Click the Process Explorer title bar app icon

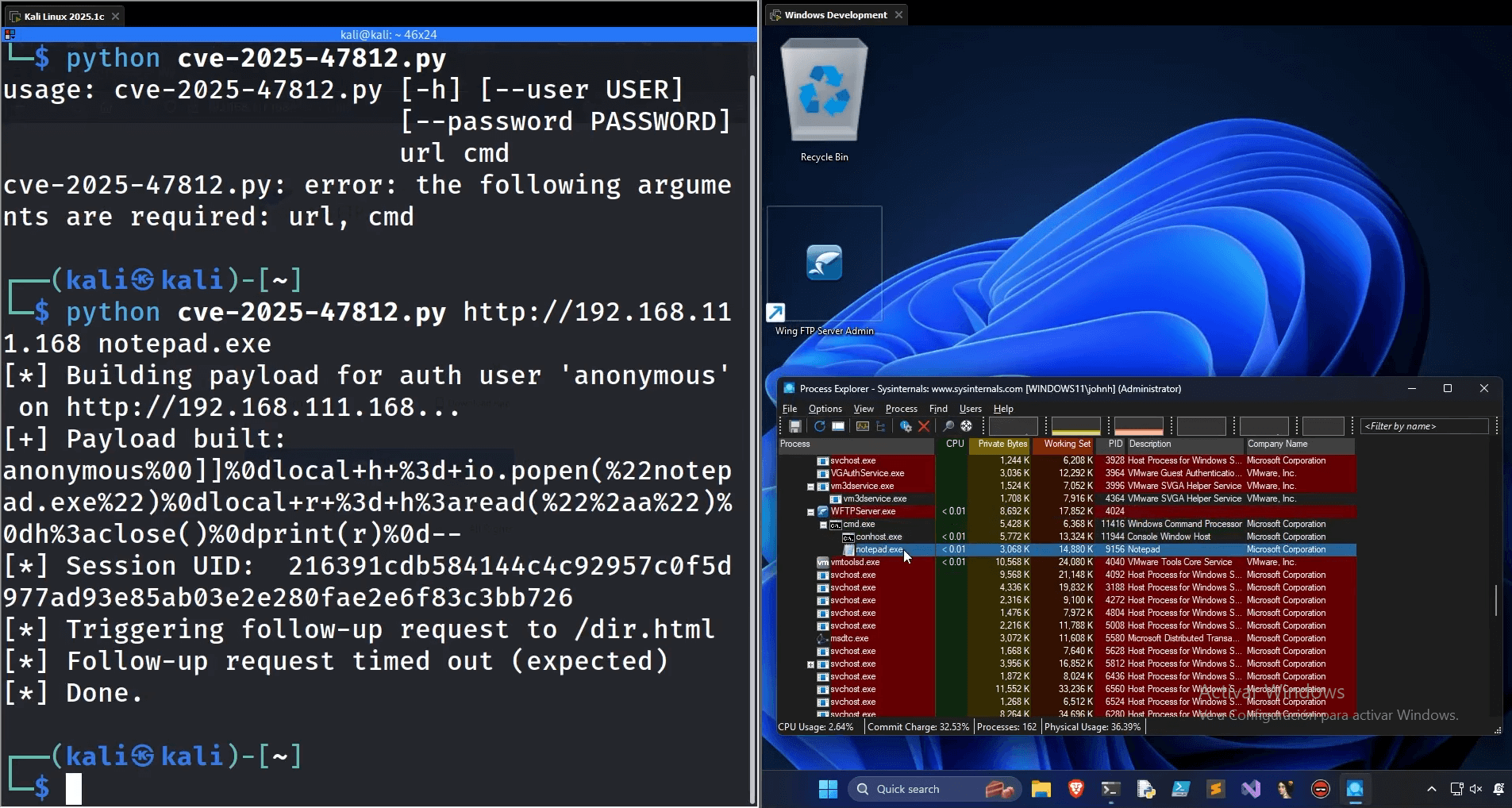(x=789, y=388)
